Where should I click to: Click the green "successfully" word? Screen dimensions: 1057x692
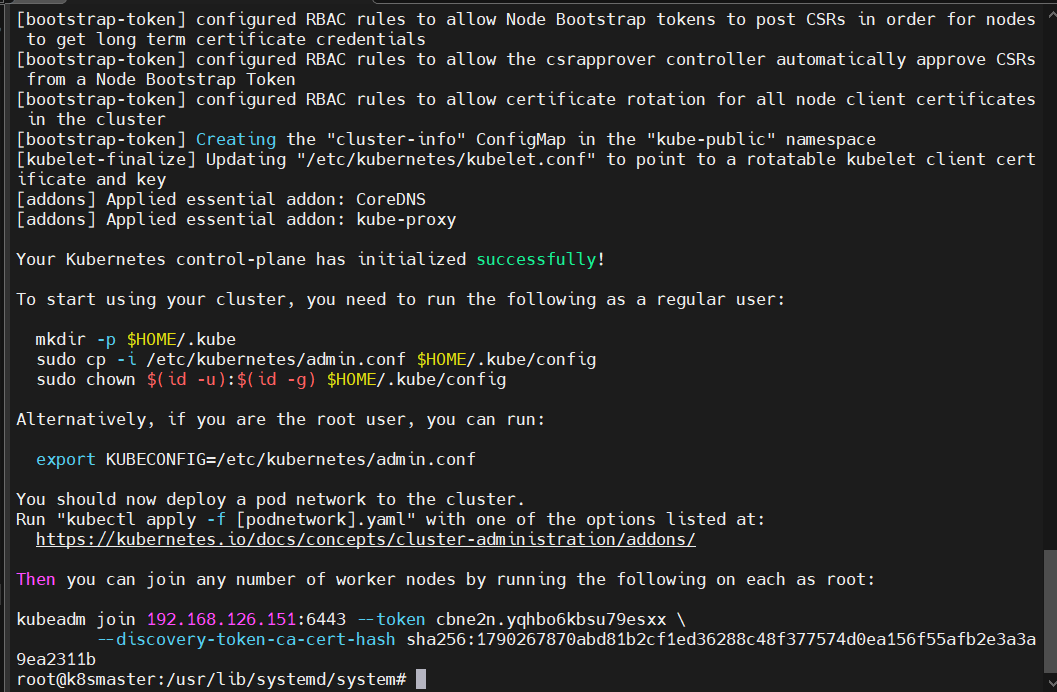(536, 259)
